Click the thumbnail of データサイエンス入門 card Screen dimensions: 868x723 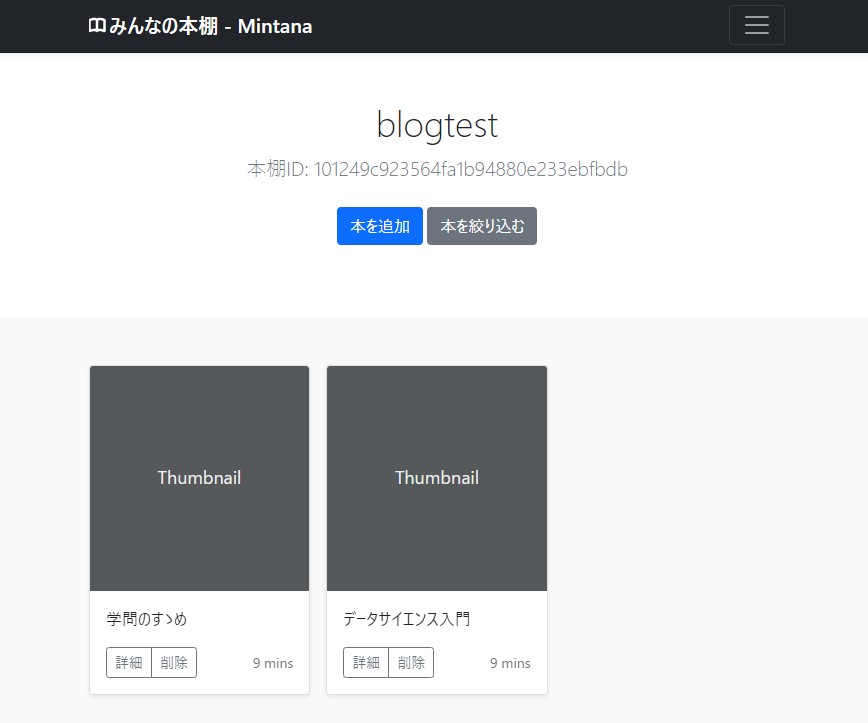[437, 478]
